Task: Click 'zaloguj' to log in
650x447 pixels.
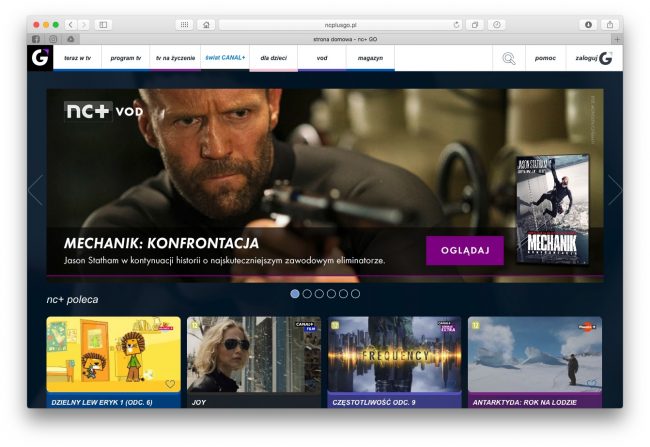Action: click(x=594, y=58)
